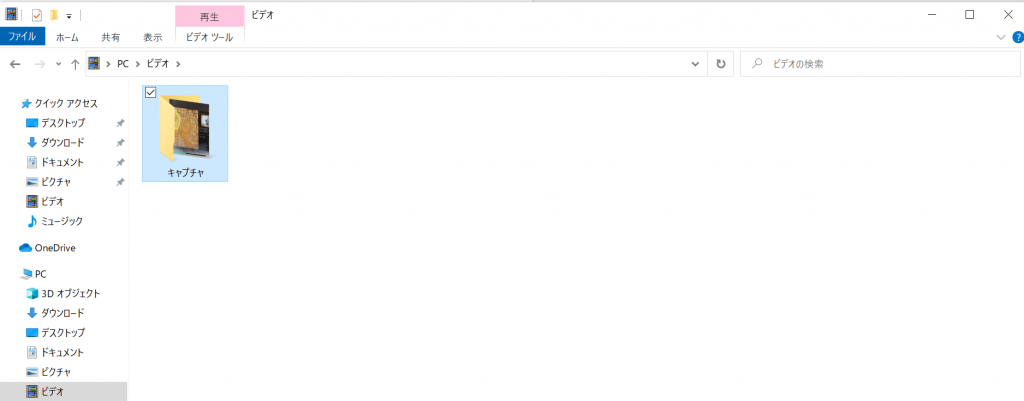Refresh the ビデオ folder view
This screenshot has height=401, width=1024.
point(720,64)
